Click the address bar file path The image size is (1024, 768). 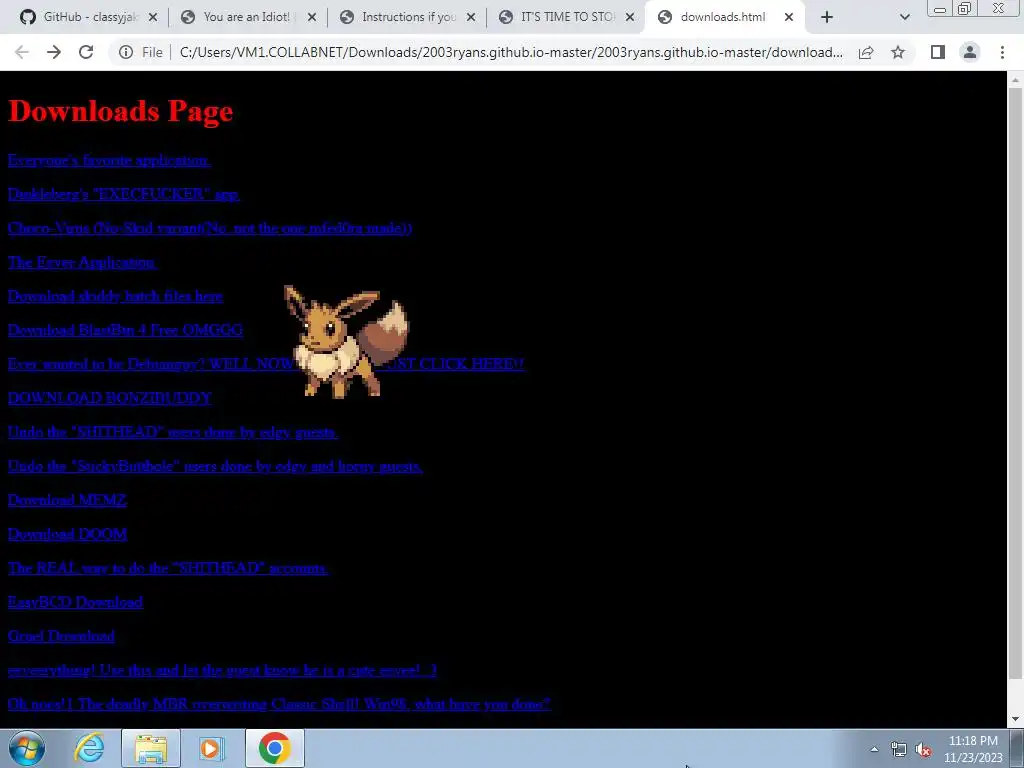(511, 52)
